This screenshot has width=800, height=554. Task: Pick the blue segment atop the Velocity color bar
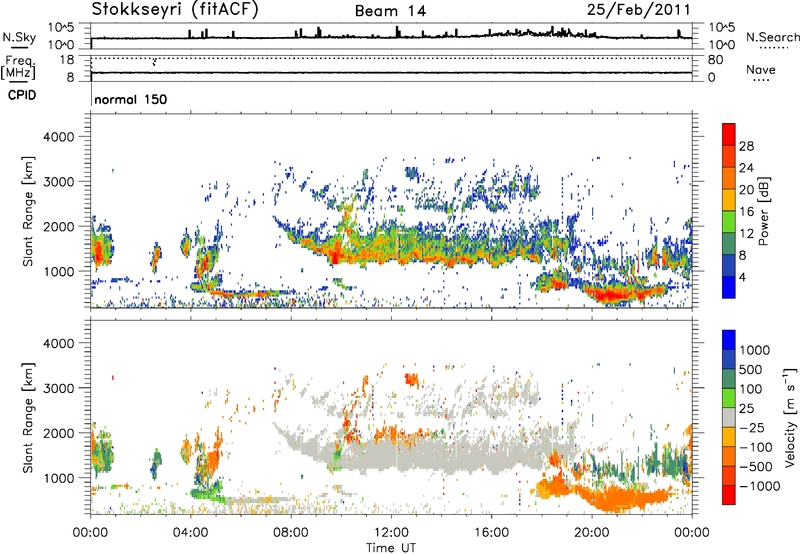729,340
